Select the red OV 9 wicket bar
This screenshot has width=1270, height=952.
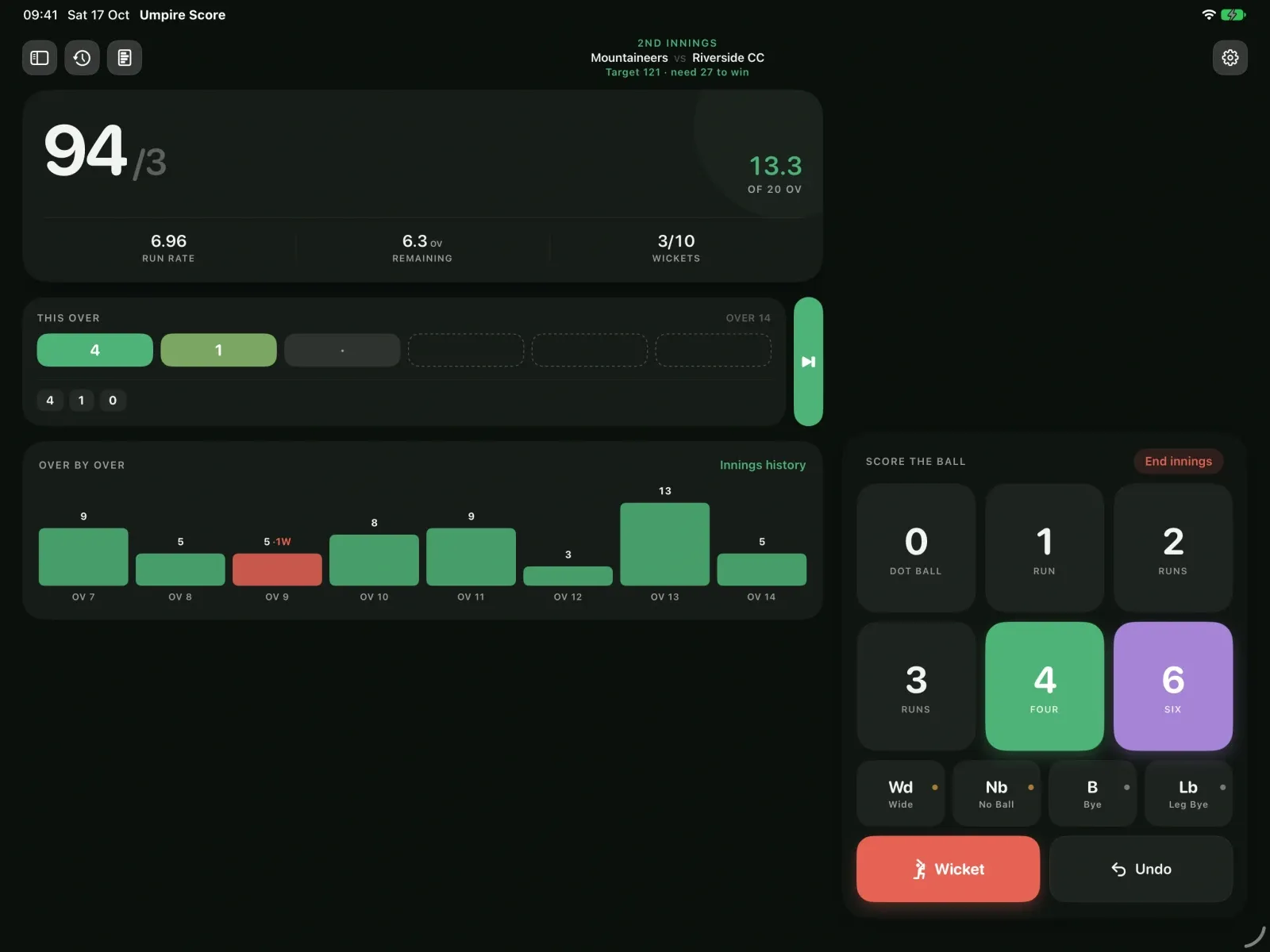click(x=277, y=570)
